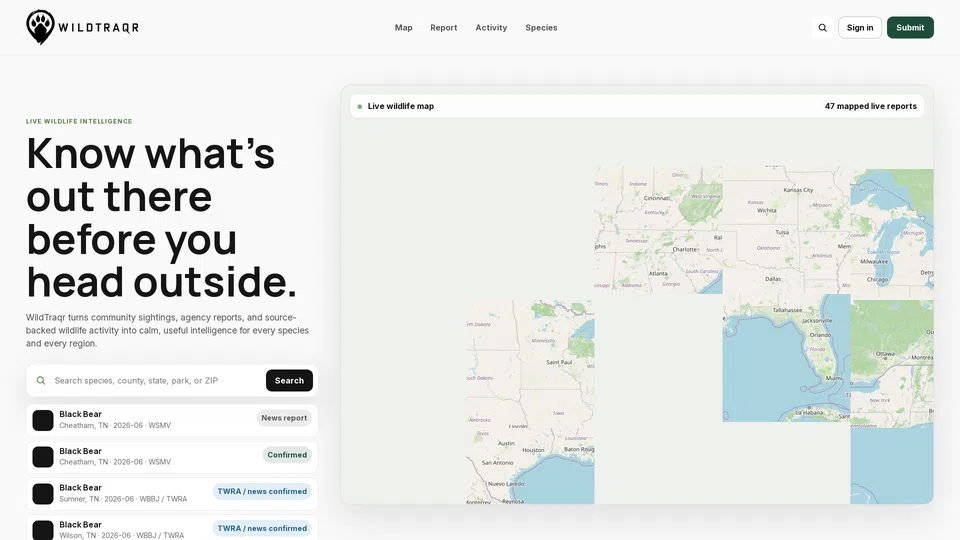Click thumbnail of Cheatham Confirmed entry
This screenshot has width=960, height=540.
tap(43, 457)
